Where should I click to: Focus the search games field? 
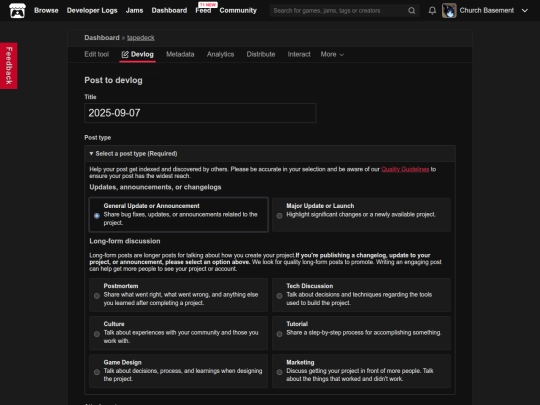coord(339,11)
